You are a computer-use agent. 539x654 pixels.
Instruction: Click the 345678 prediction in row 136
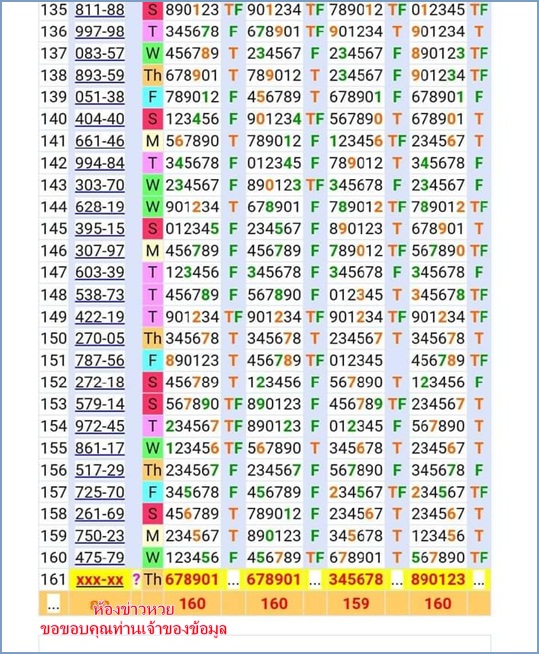[x=192, y=32]
